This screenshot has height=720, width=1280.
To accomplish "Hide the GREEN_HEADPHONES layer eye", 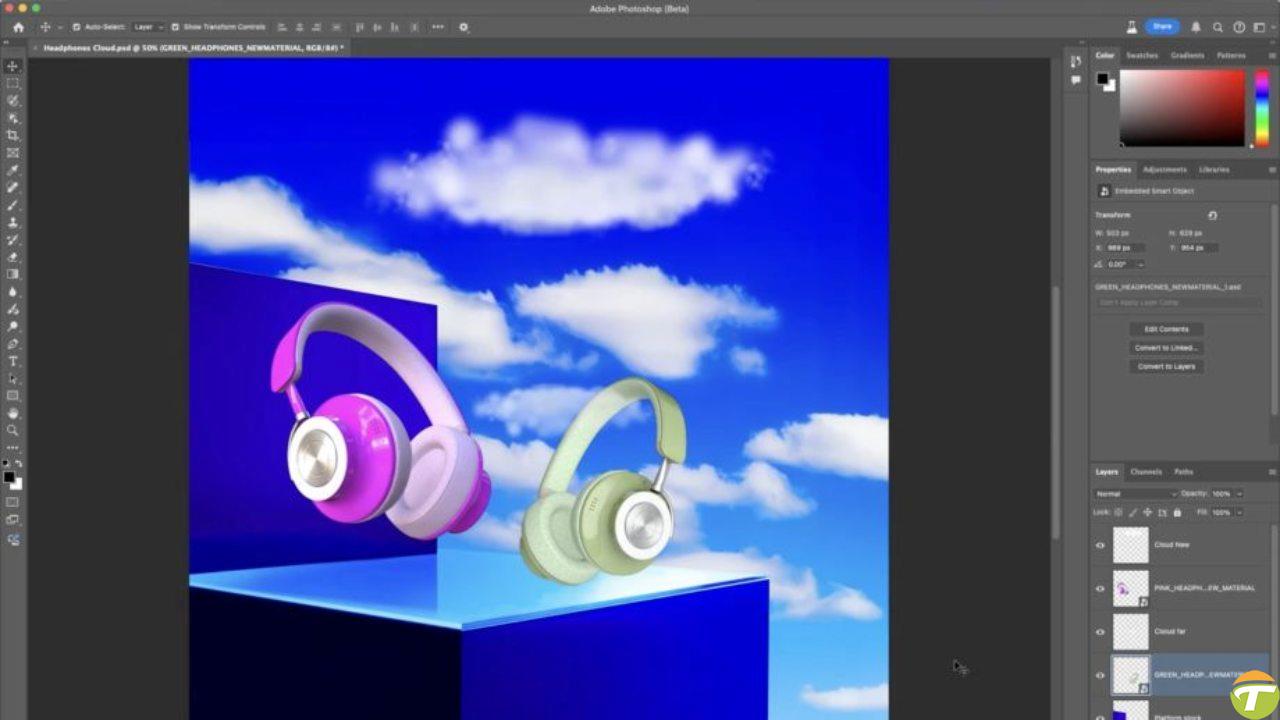I will click(1100, 675).
